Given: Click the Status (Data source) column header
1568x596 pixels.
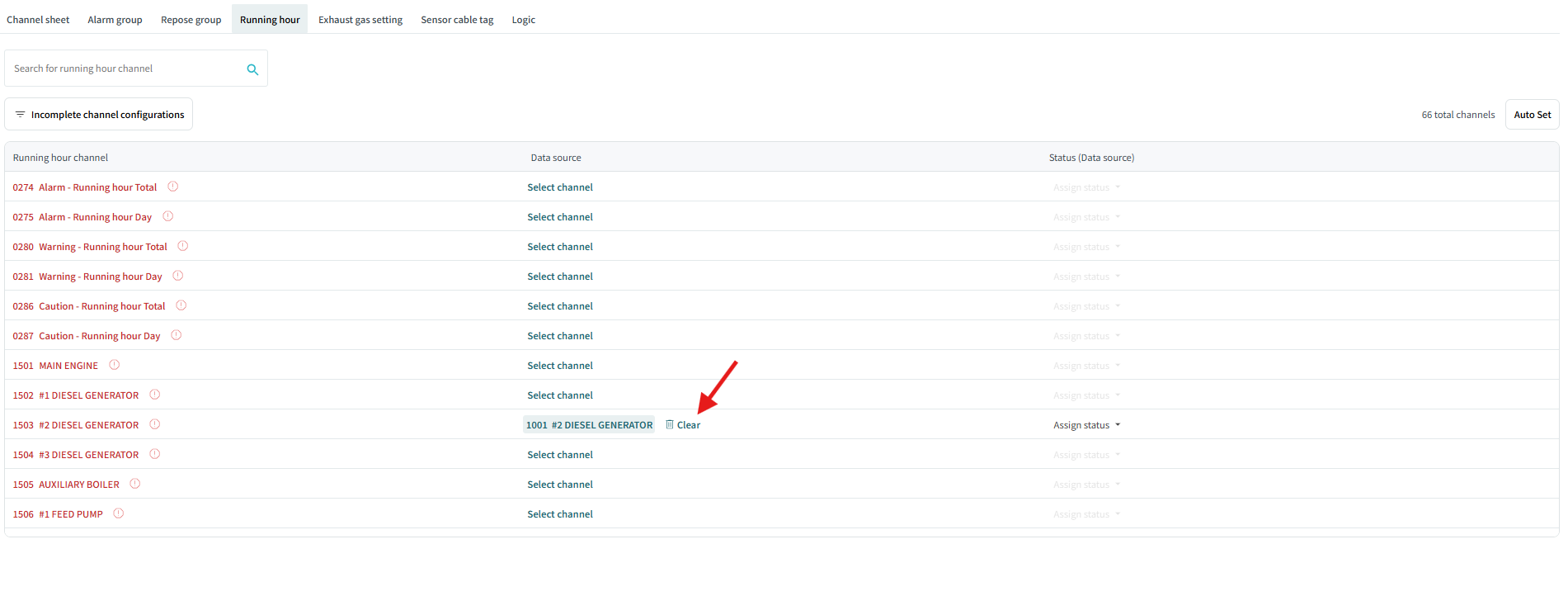Looking at the screenshot, I should click(1091, 158).
